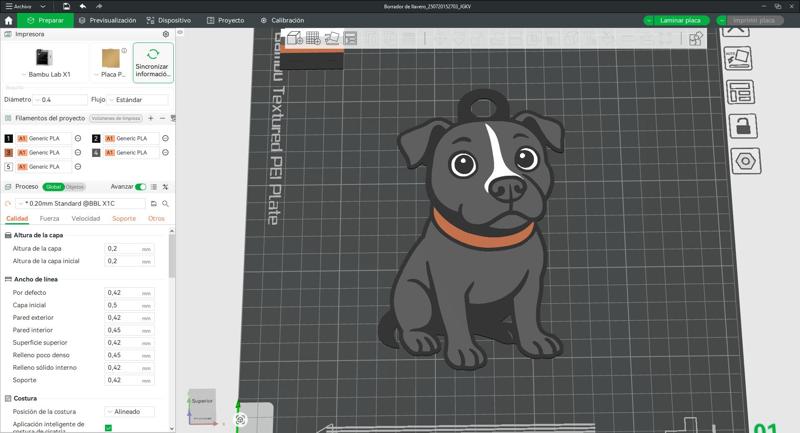Screen dimensions: 800x433
Task: Click the Add plate grid icon
Action: (x=313, y=38)
